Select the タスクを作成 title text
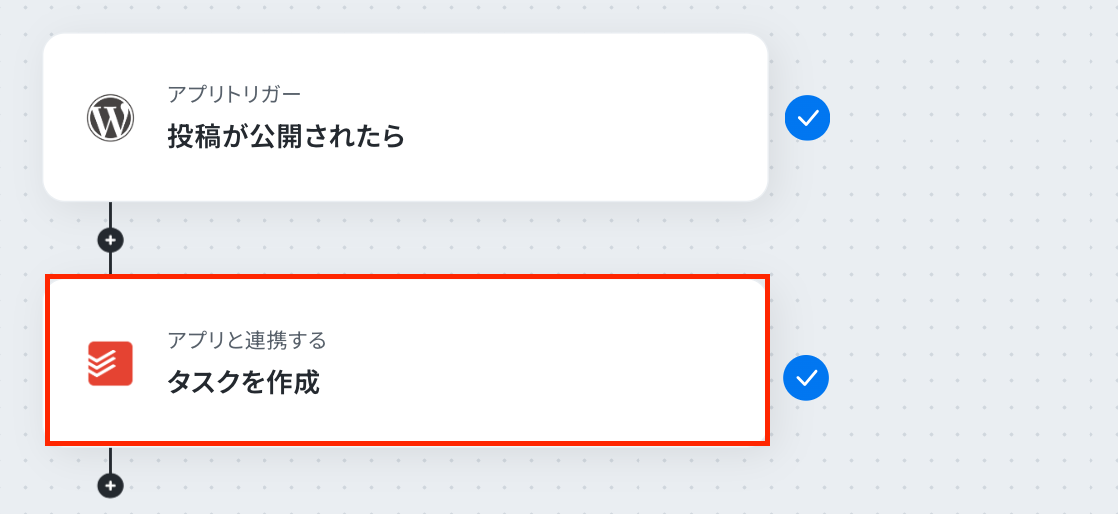The image size is (1118, 514). pos(243,383)
